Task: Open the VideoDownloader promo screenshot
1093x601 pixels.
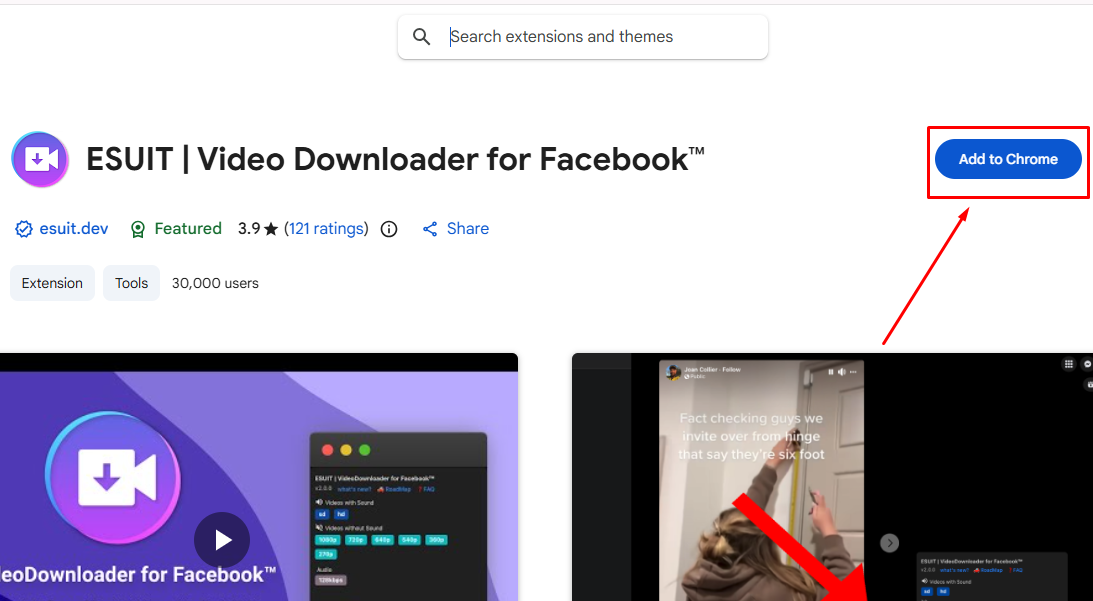Action: tap(259, 480)
